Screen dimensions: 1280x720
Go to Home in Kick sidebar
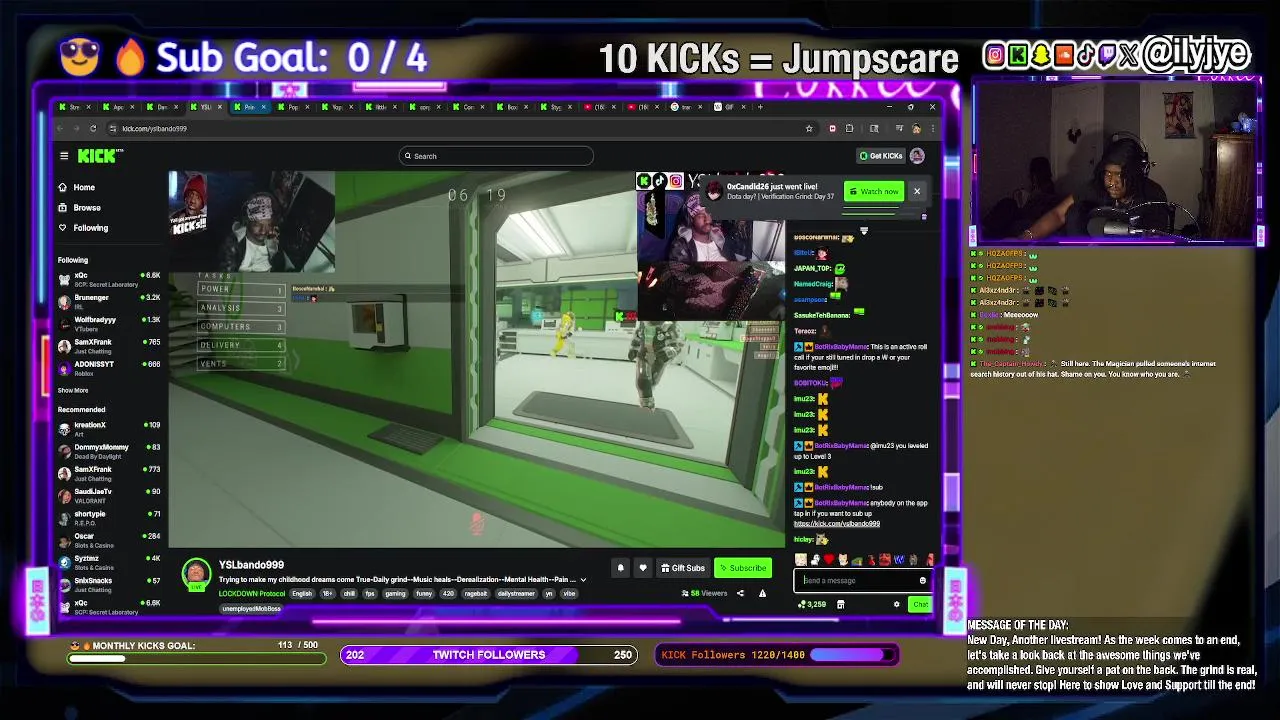click(x=76, y=187)
